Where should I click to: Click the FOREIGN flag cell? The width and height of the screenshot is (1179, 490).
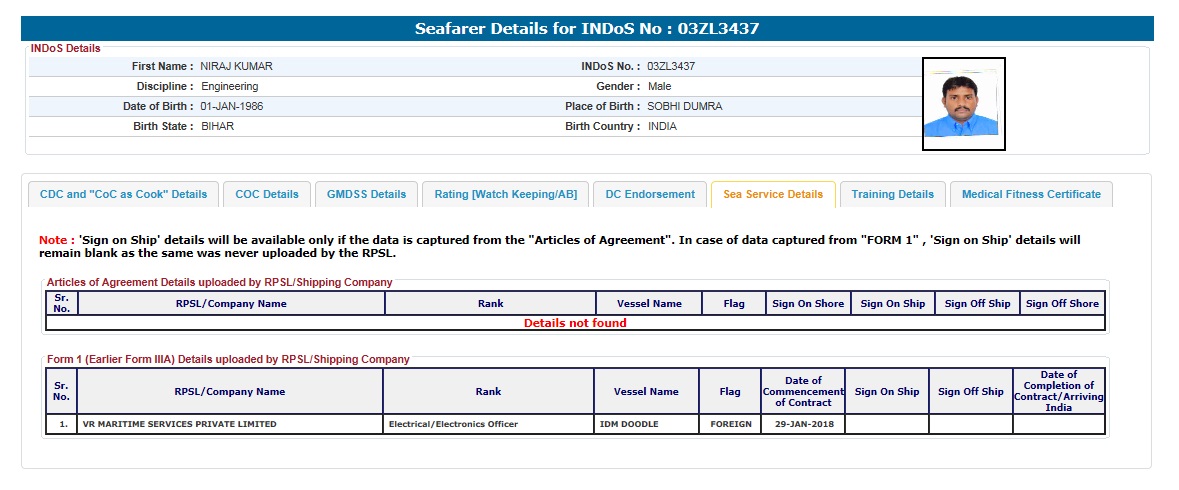coord(729,424)
